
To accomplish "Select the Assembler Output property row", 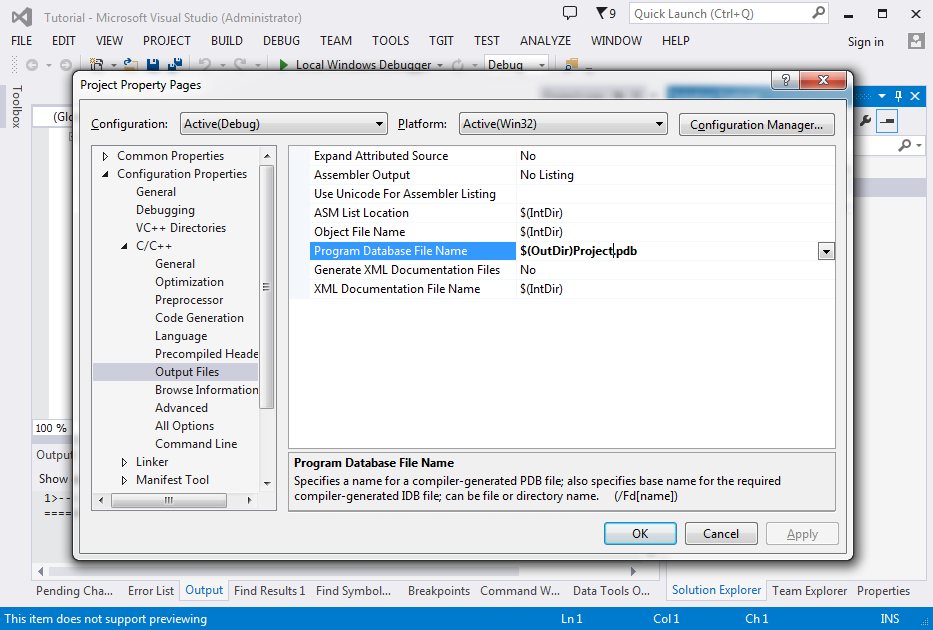I will (x=562, y=175).
